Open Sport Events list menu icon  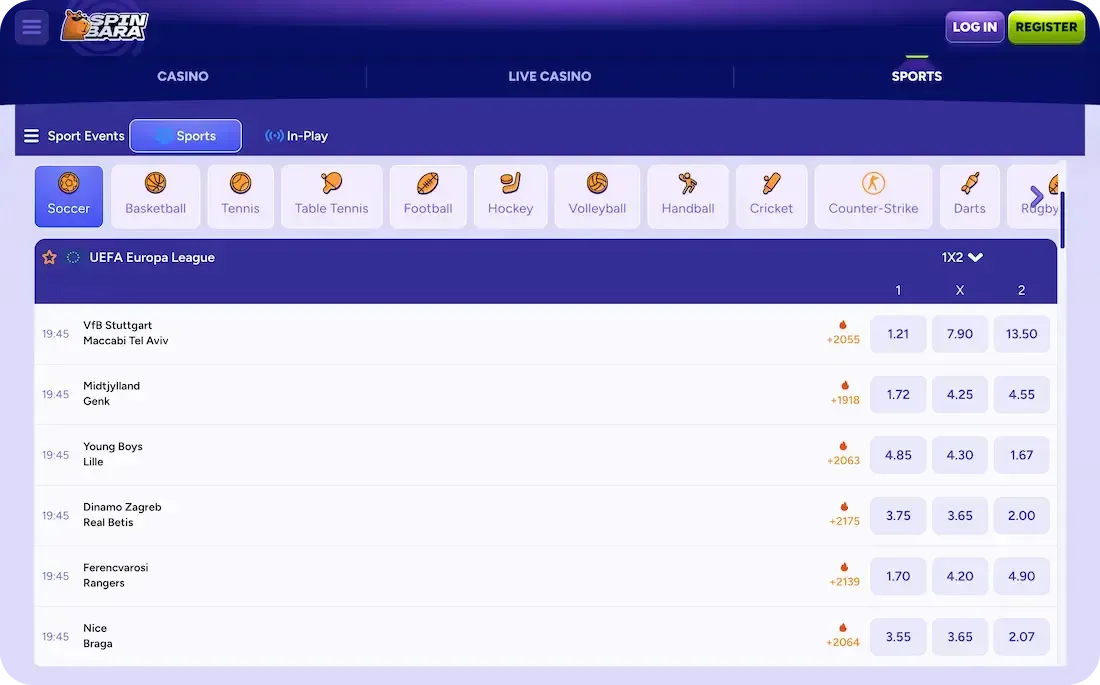[32, 135]
